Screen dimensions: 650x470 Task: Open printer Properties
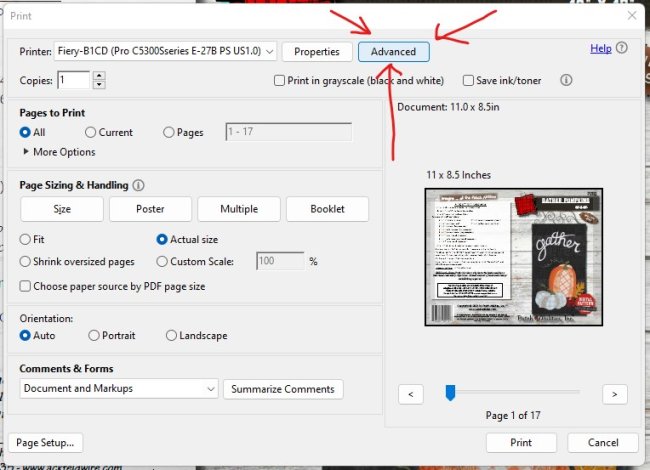(x=317, y=52)
